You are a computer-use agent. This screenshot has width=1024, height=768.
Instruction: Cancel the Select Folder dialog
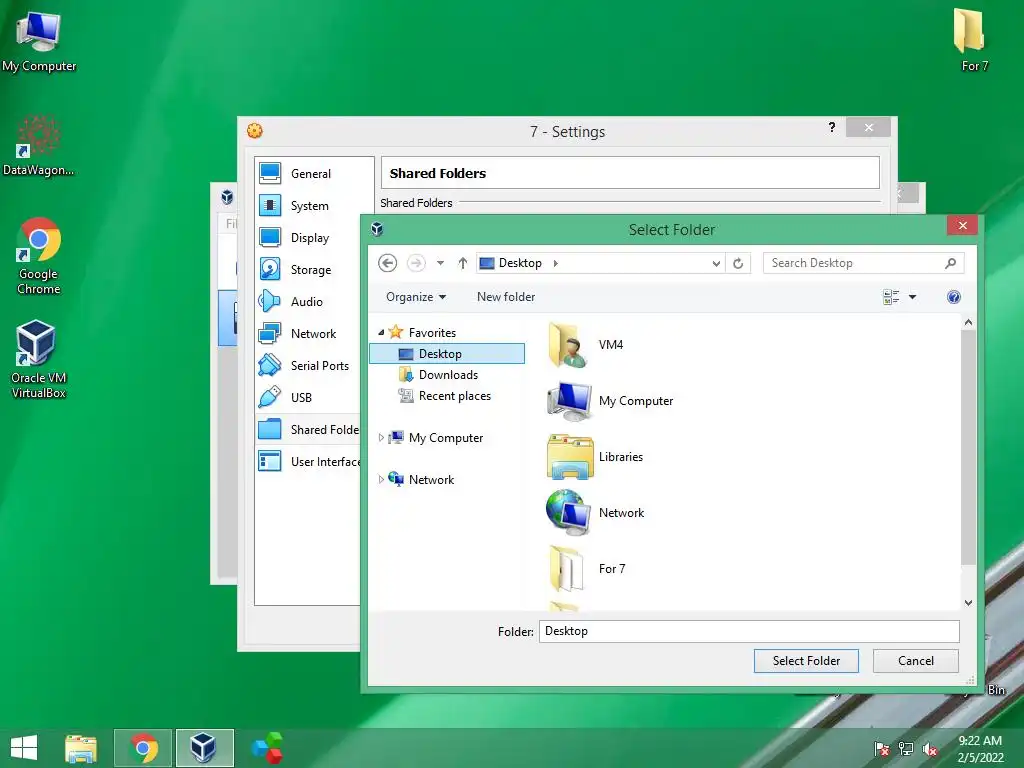coord(916,661)
